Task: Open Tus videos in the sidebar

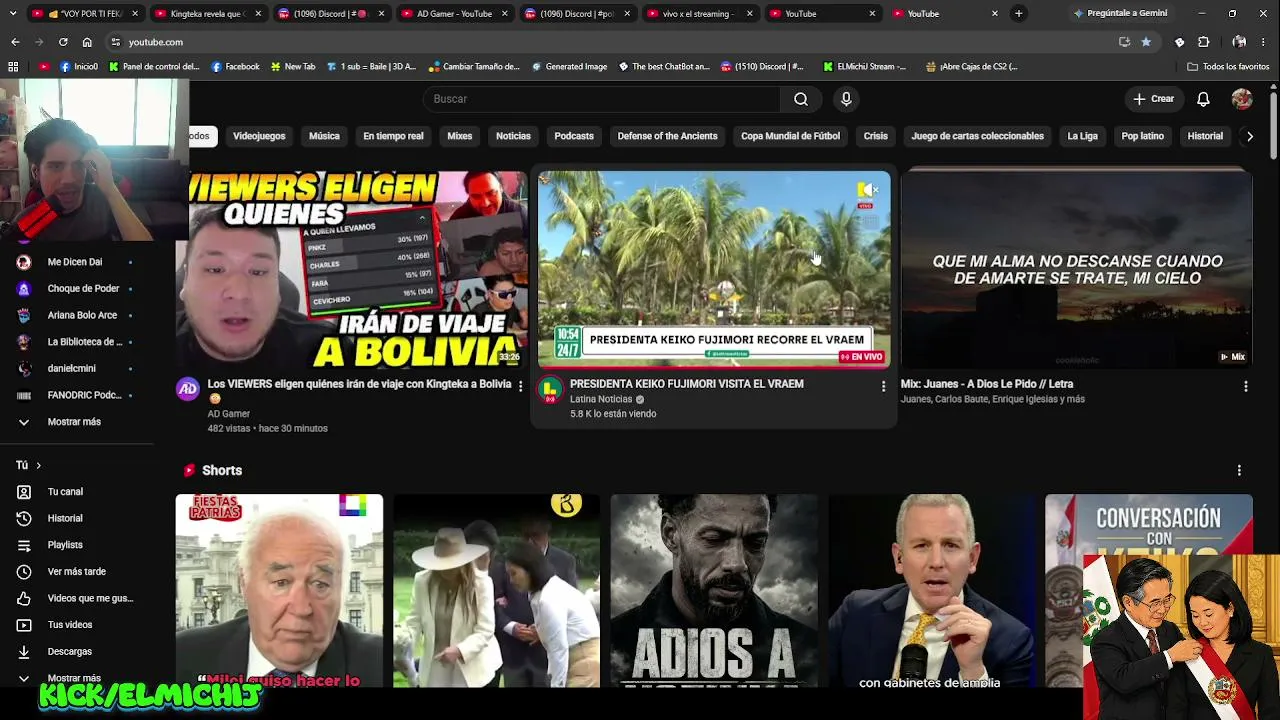Action: click(70, 625)
